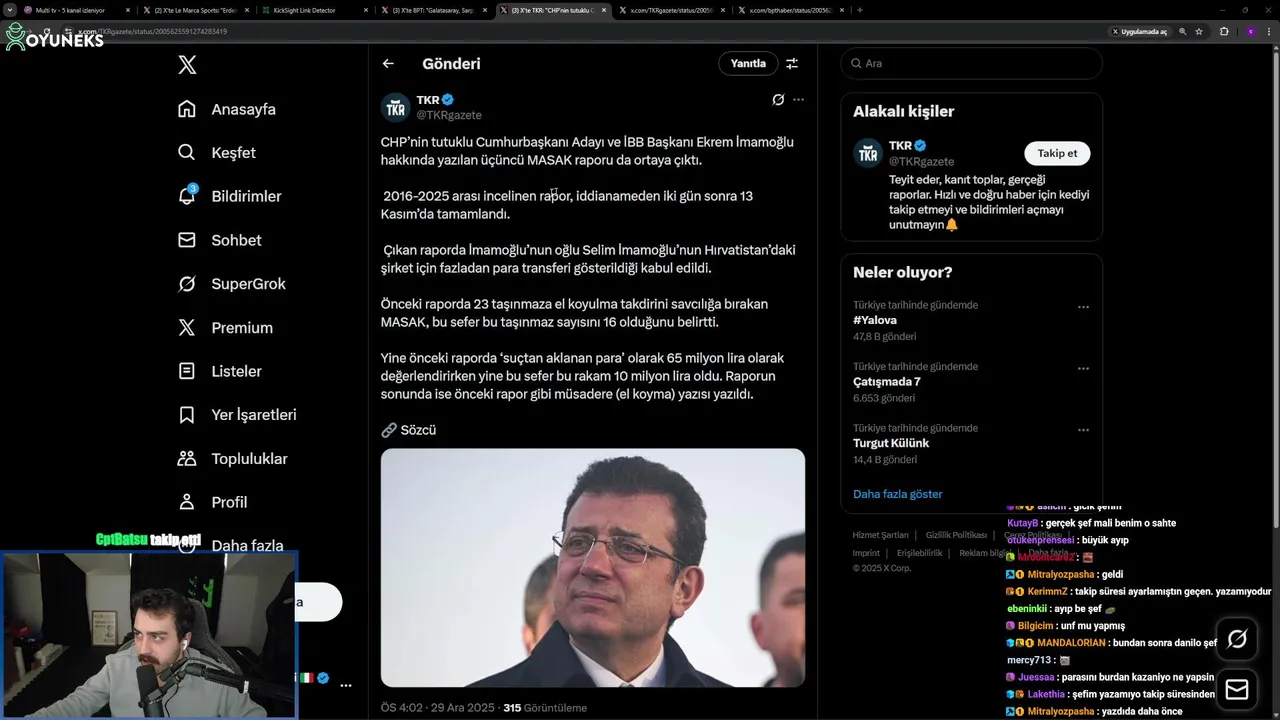Close the KickSight Link Detector tab
The image size is (1280, 720).
(x=365, y=10)
